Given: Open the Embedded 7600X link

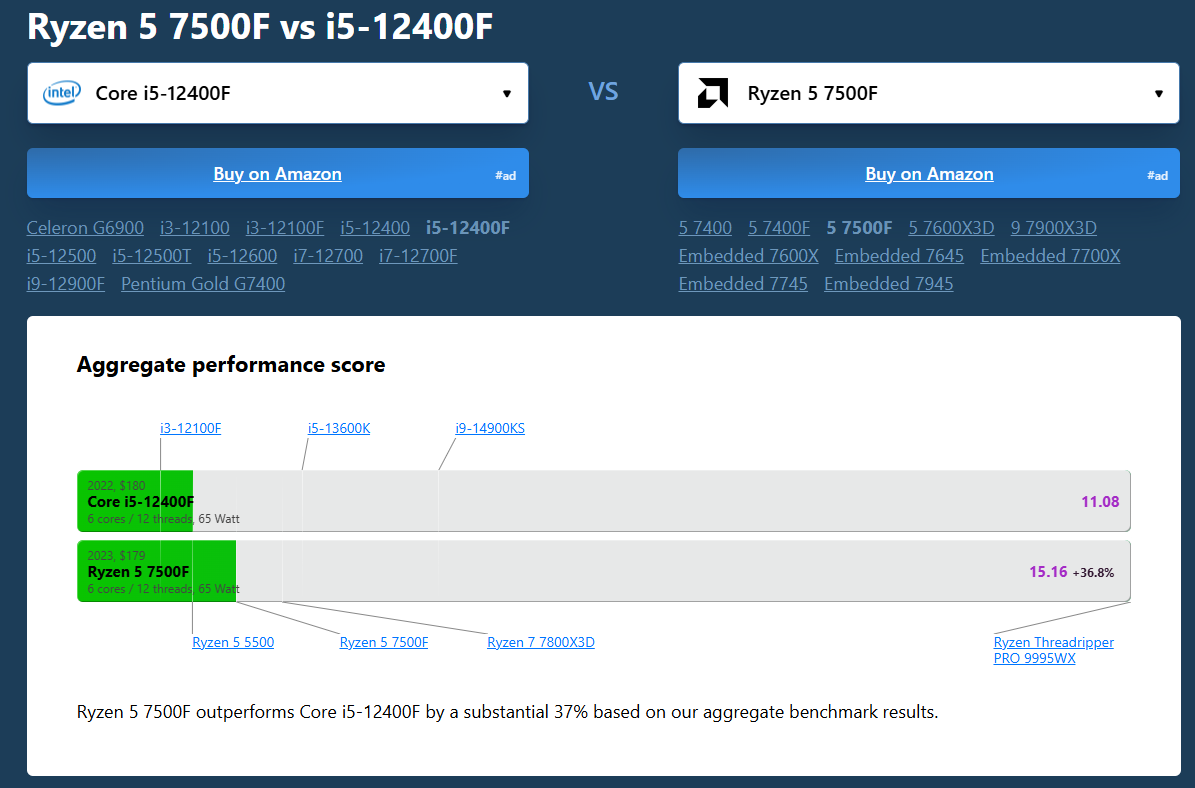Looking at the screenshot, I should 748,256.
